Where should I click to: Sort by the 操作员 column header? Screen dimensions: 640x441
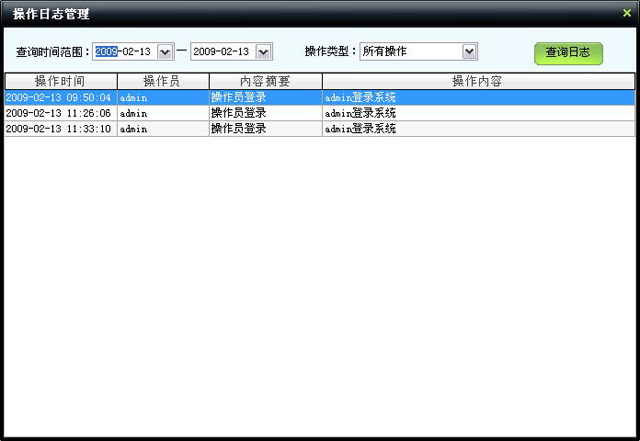(162, 81)
